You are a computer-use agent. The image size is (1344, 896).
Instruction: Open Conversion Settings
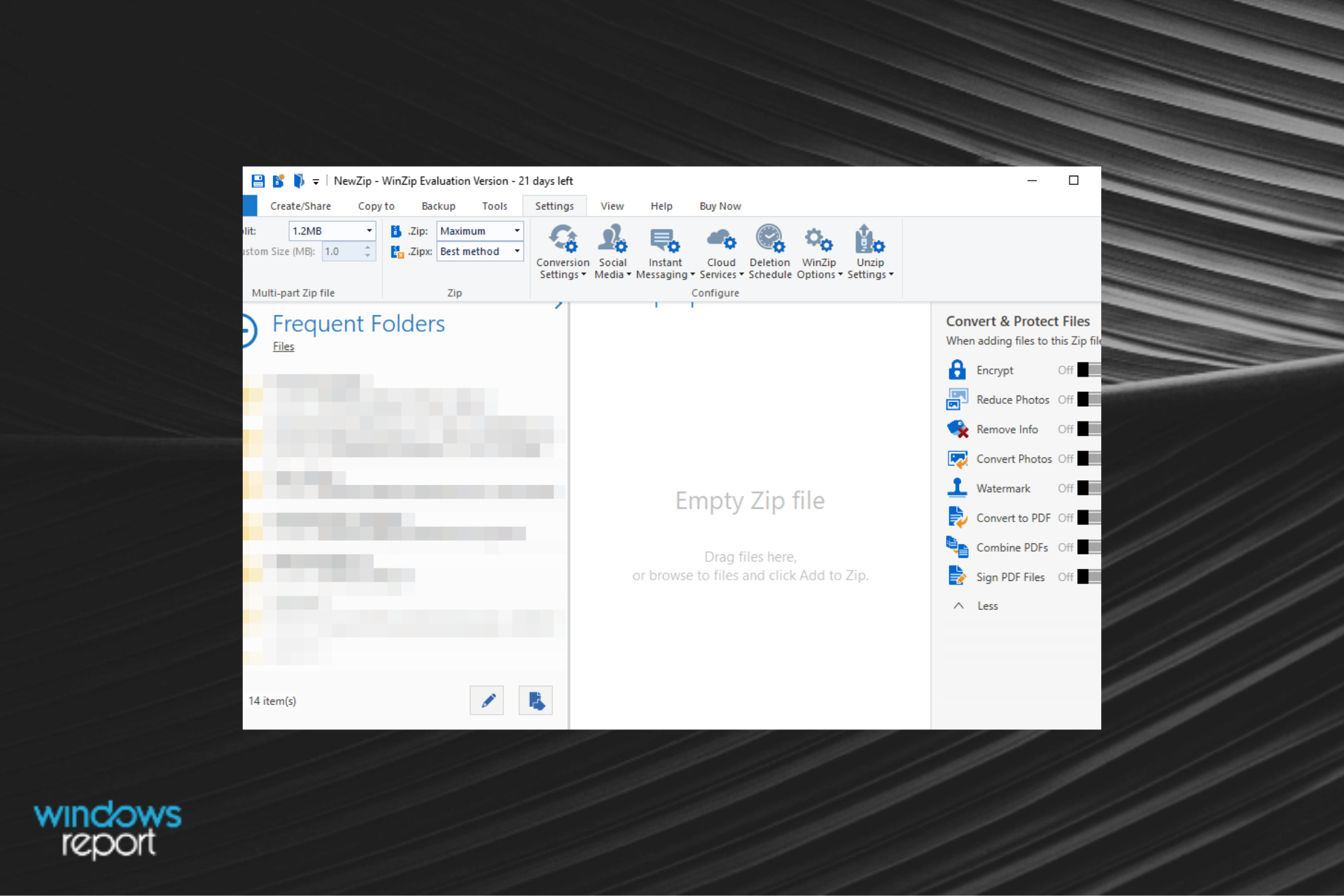point(563,253)
